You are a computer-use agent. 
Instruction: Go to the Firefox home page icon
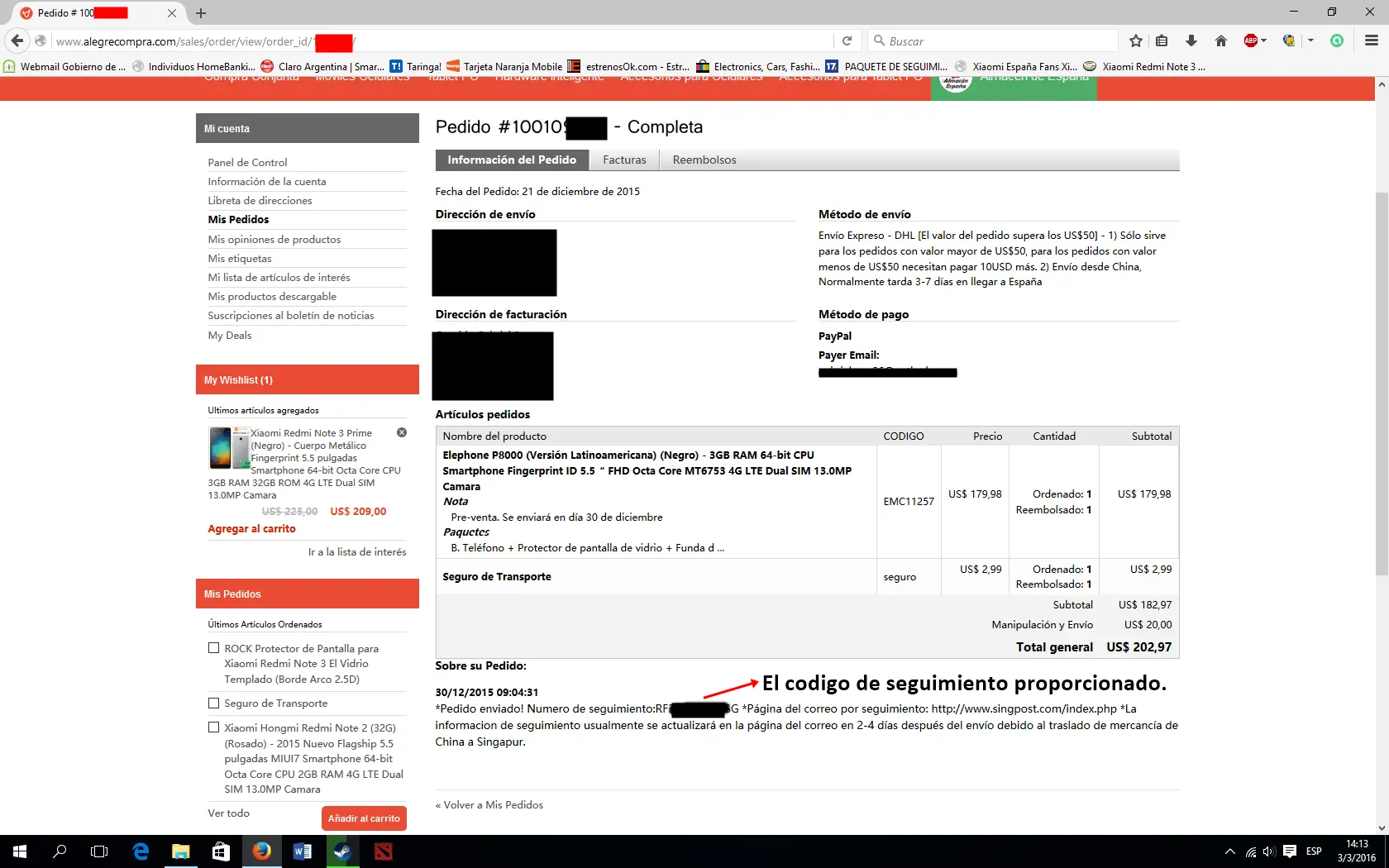point(1221,41)
